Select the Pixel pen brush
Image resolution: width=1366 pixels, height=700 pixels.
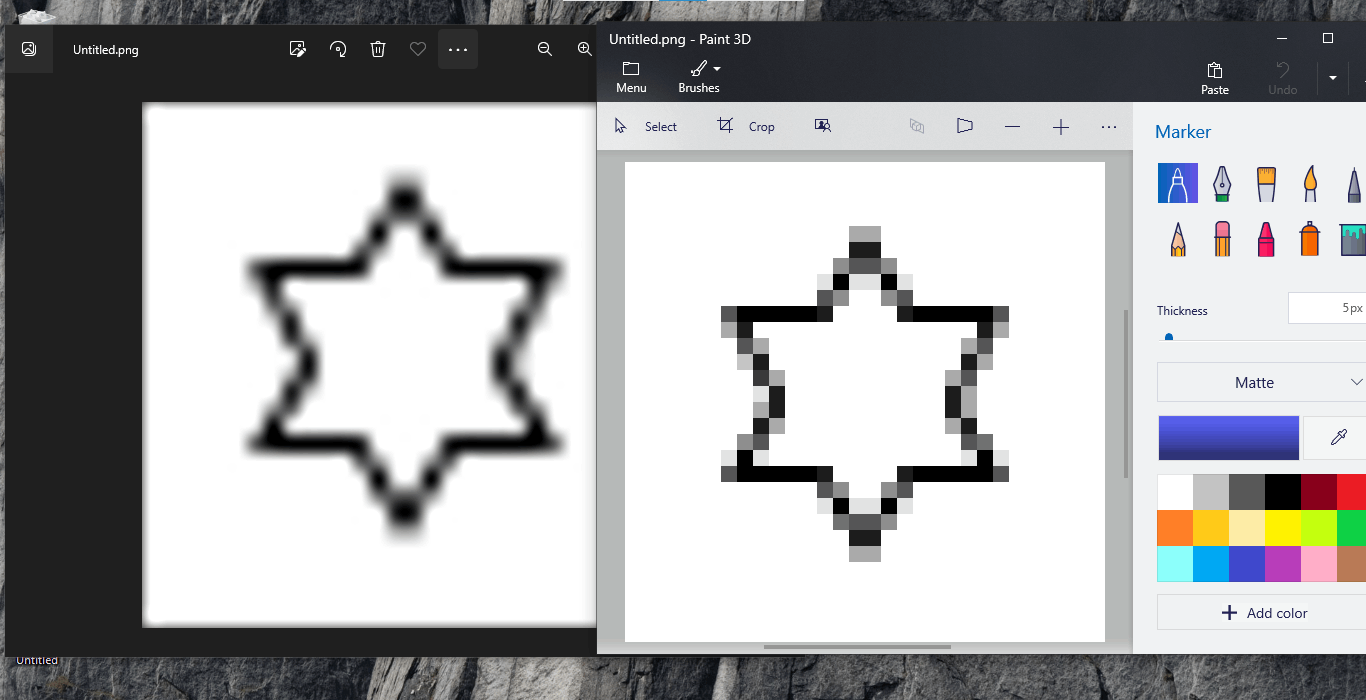pyautogui.click(x=1352, y=183)
